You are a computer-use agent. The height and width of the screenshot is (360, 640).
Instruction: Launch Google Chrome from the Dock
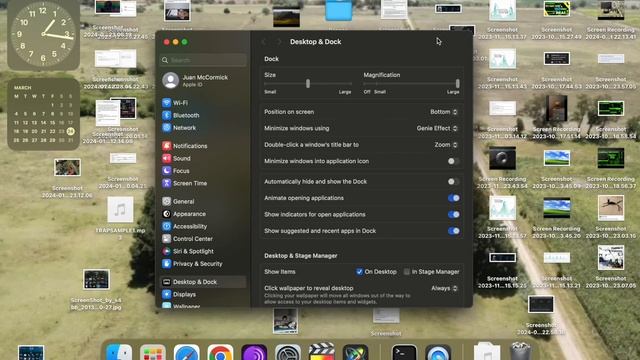(220, 353)
